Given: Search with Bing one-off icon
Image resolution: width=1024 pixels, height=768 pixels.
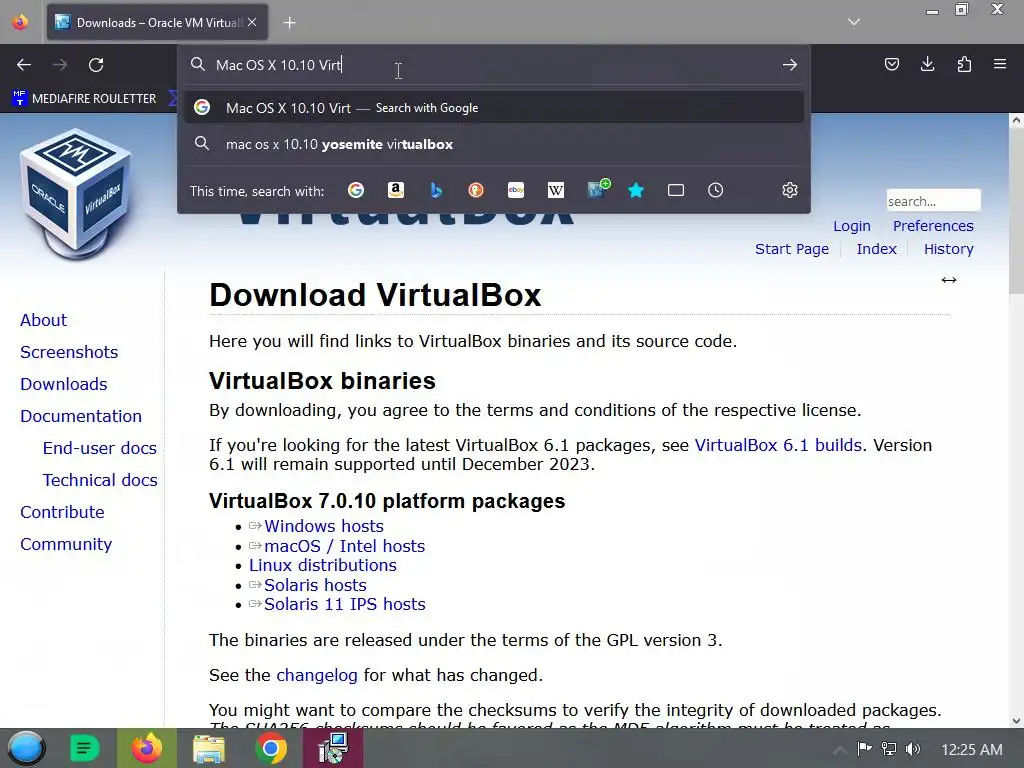Looking at the screenshot, I should pos(436,190).
